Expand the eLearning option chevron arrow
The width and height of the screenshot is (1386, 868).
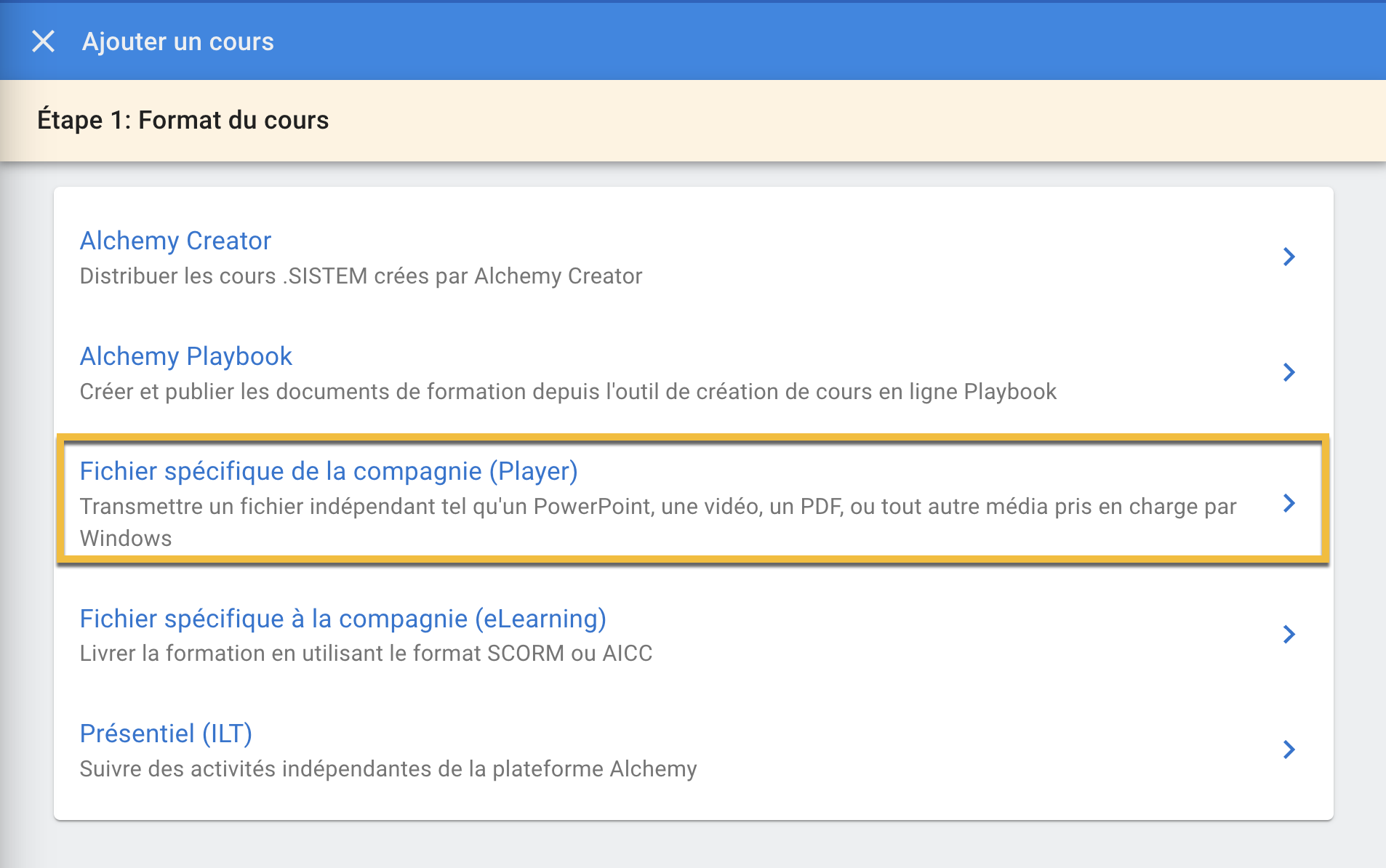[1290, 634]
